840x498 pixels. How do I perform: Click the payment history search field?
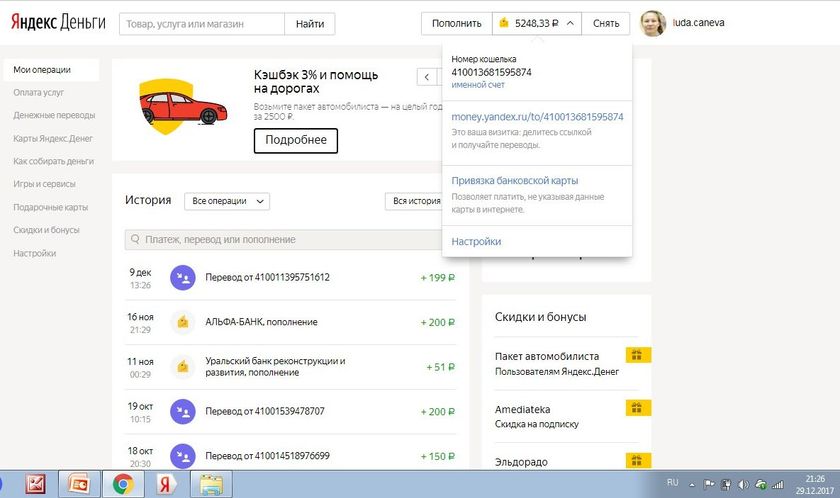tap(284, 240)
